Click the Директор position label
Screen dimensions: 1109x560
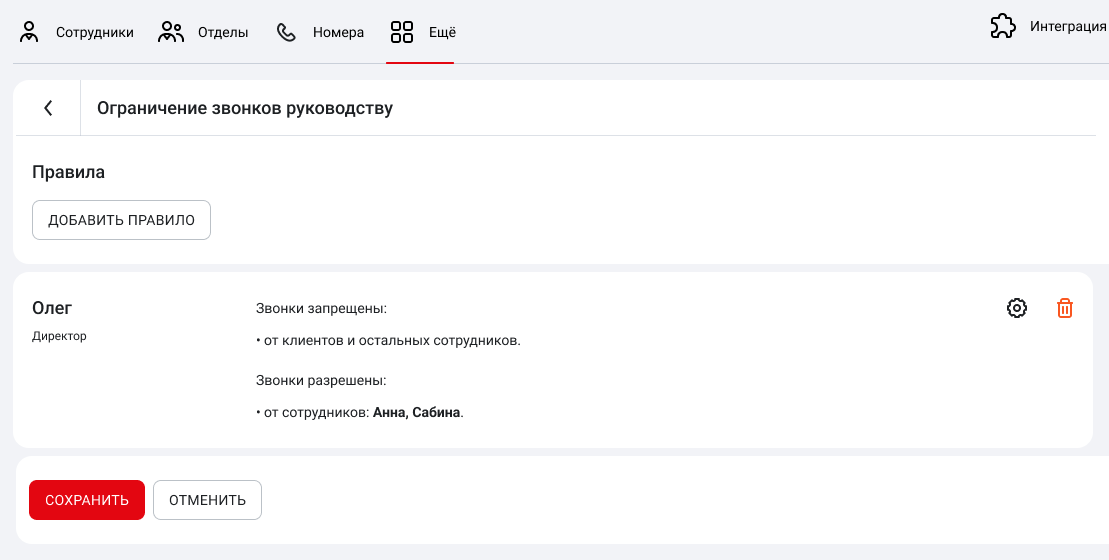[60, 336]
